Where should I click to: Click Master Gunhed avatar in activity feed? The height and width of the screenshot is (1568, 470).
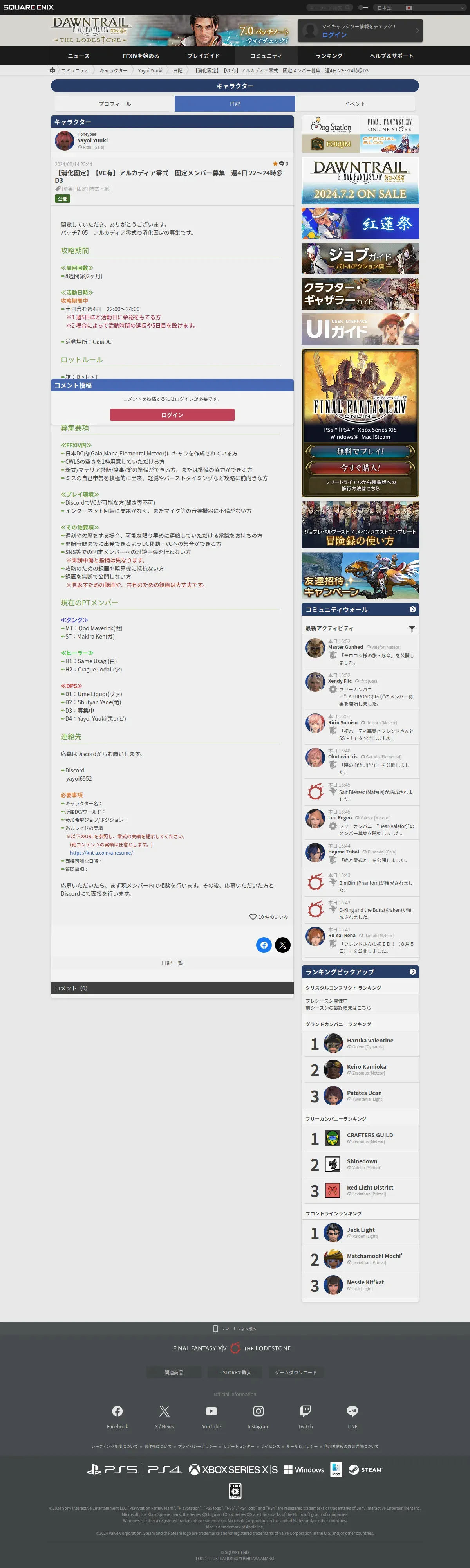(315, 648)
